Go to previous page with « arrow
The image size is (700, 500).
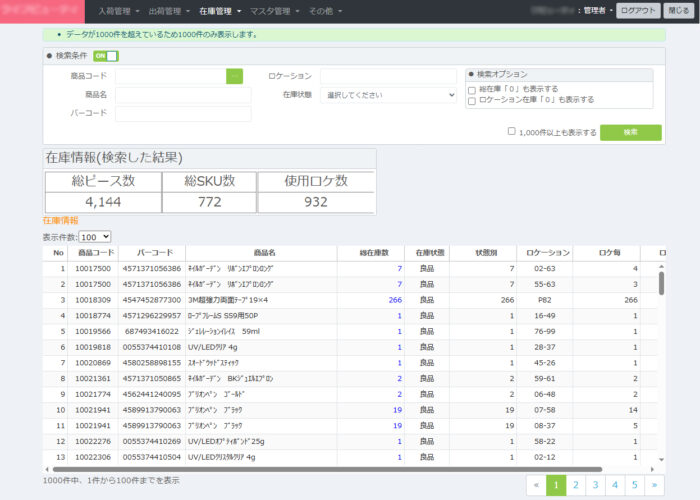[536, 485]
